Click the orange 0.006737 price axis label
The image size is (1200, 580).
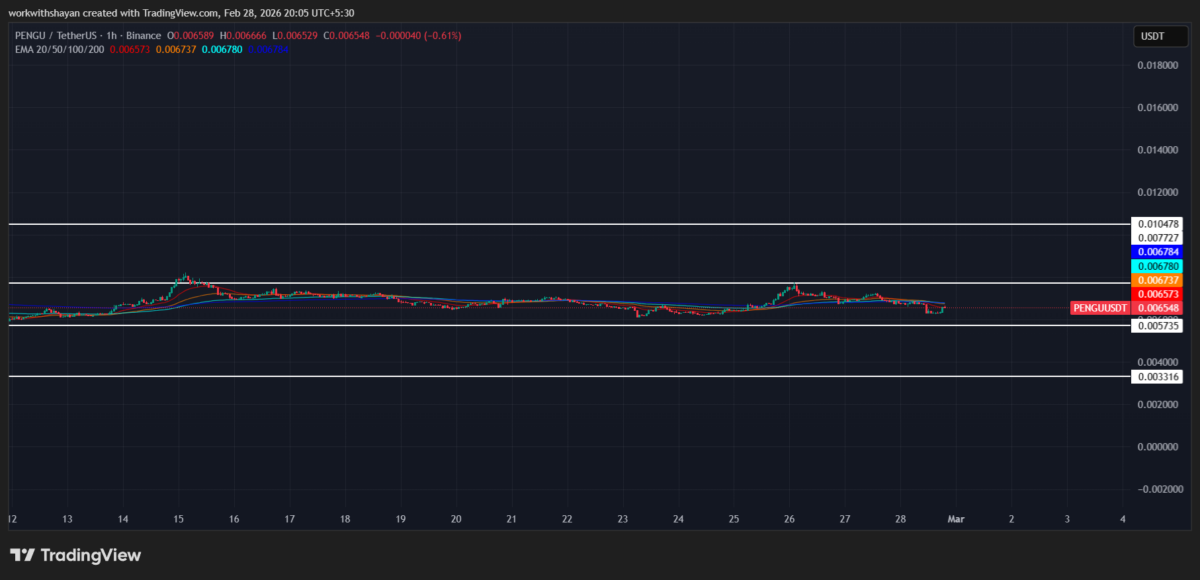pyautogui.click(x=1157, y=280)
